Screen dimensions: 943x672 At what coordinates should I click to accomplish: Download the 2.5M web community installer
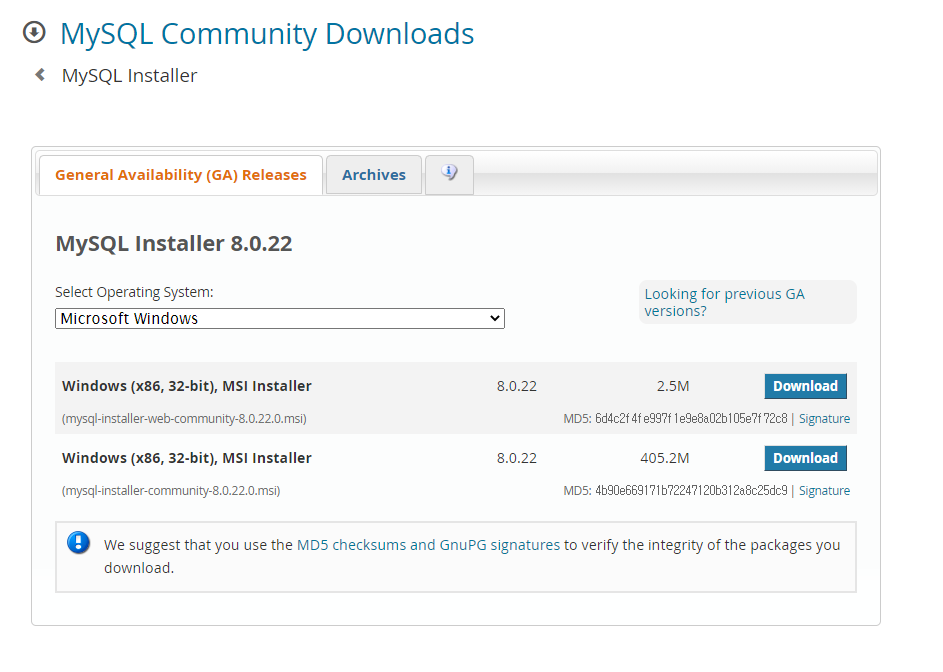pos(805,386)
